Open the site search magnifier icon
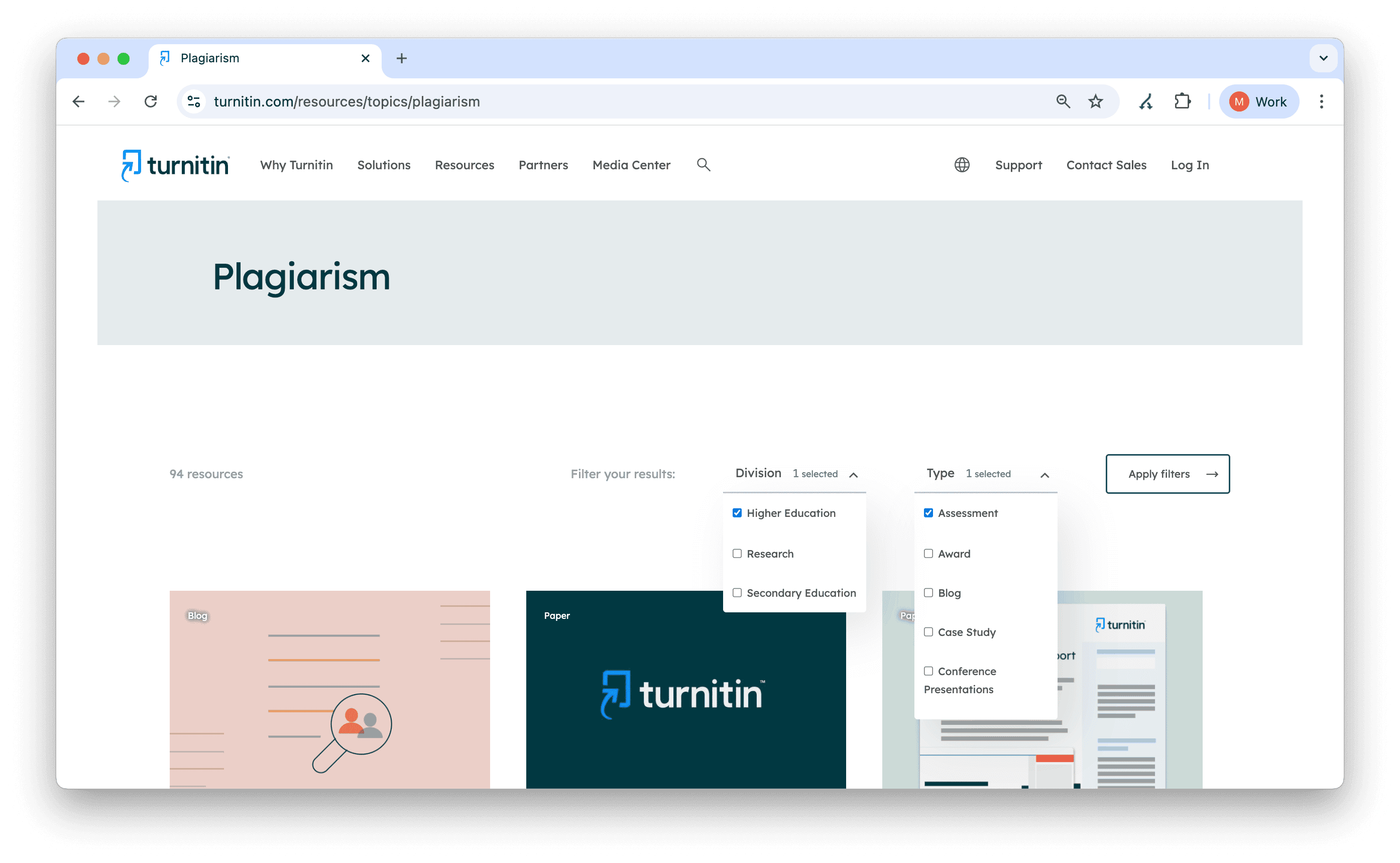 (704, 165)
